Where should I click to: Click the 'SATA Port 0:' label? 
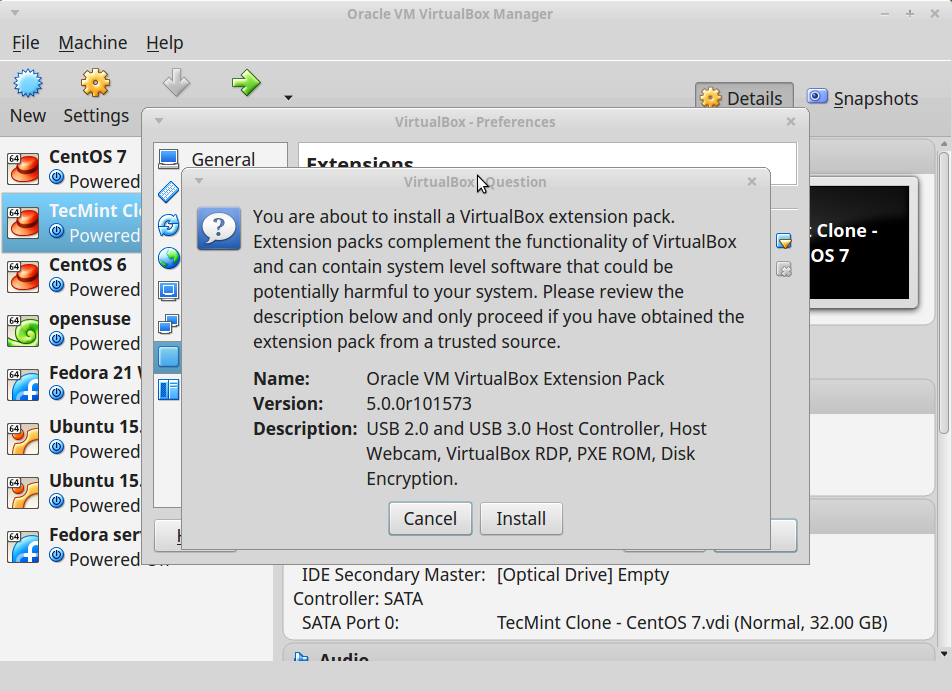click(350, 623)
